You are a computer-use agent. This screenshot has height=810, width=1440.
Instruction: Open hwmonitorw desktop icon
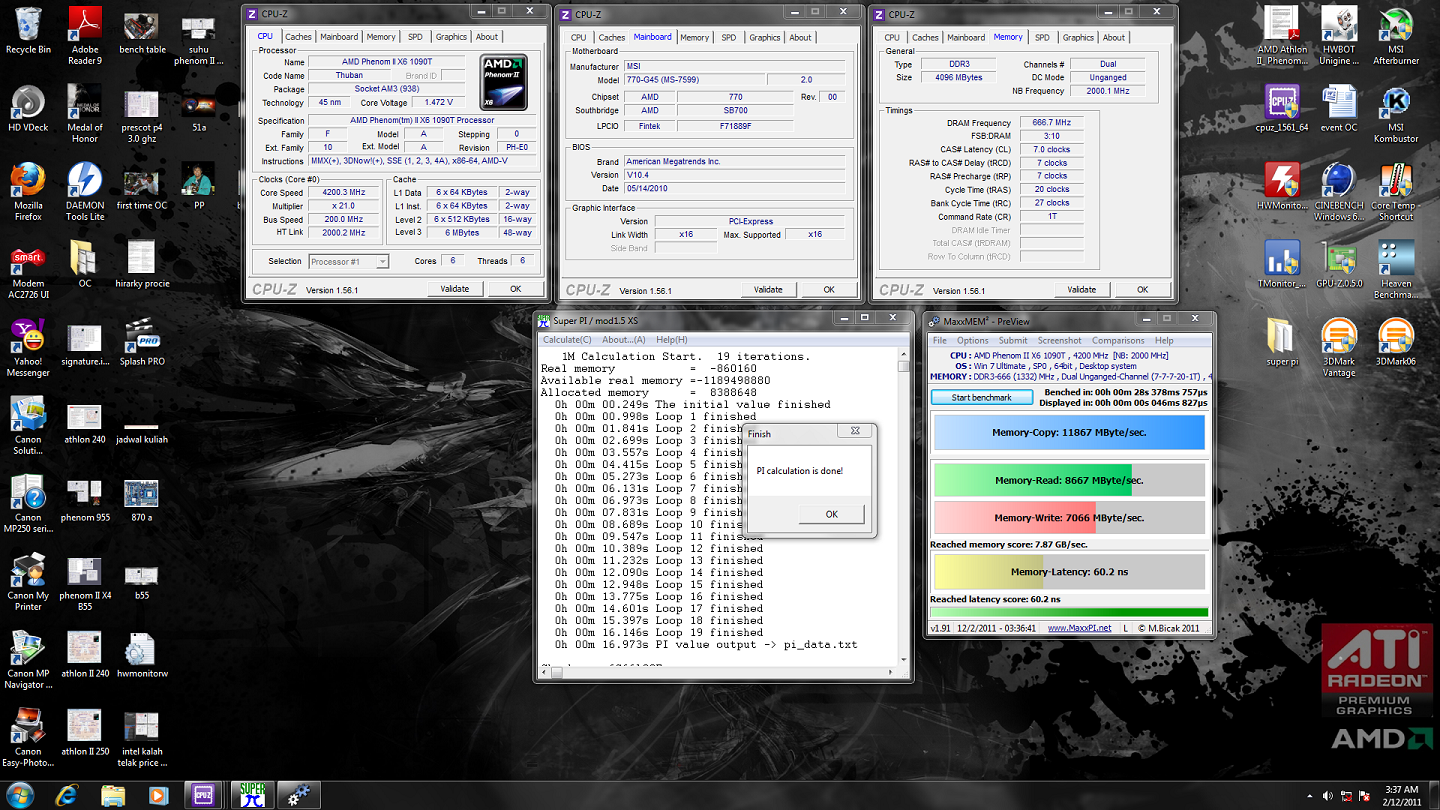click(142, 655)
